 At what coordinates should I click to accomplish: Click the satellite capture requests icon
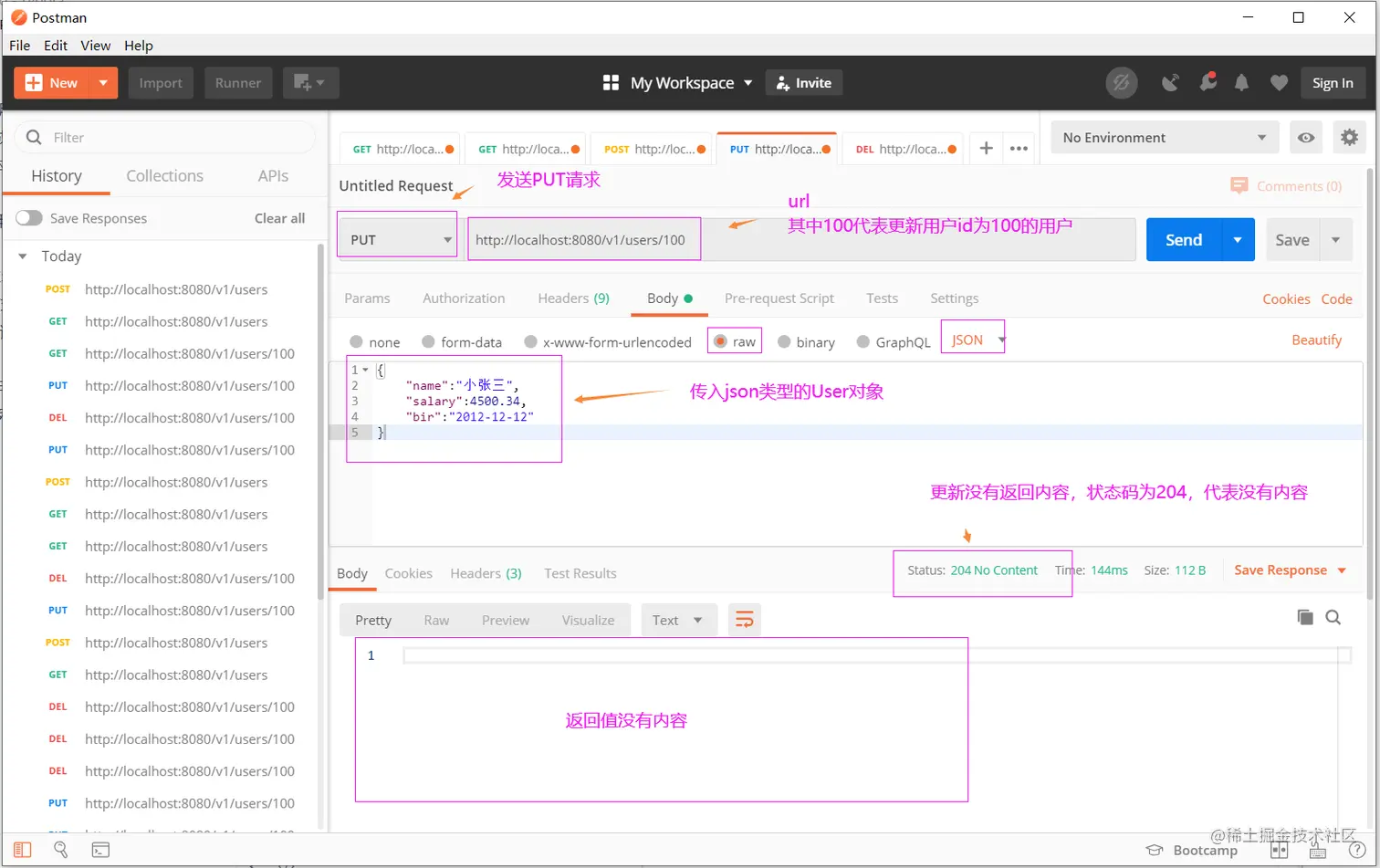pos(1170,83)
